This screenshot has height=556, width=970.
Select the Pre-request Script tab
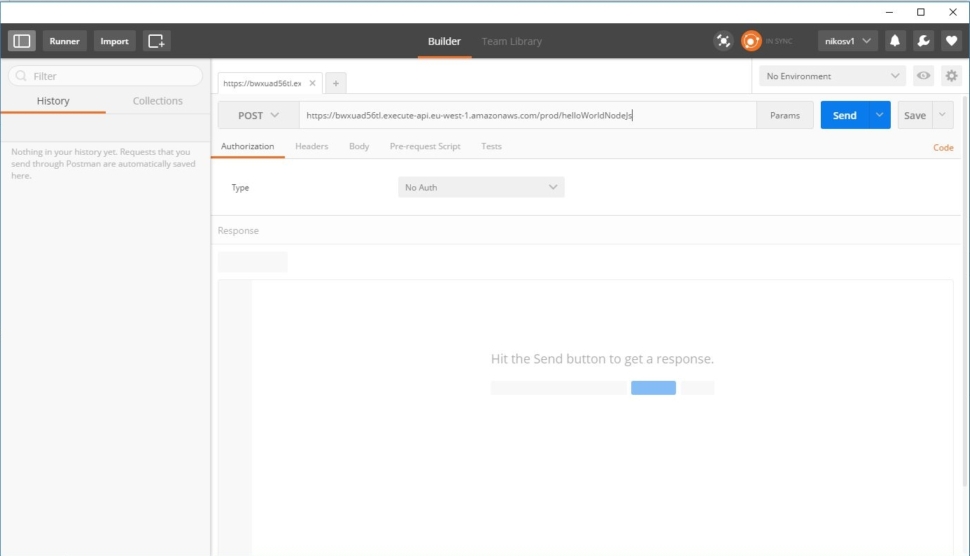425,146
